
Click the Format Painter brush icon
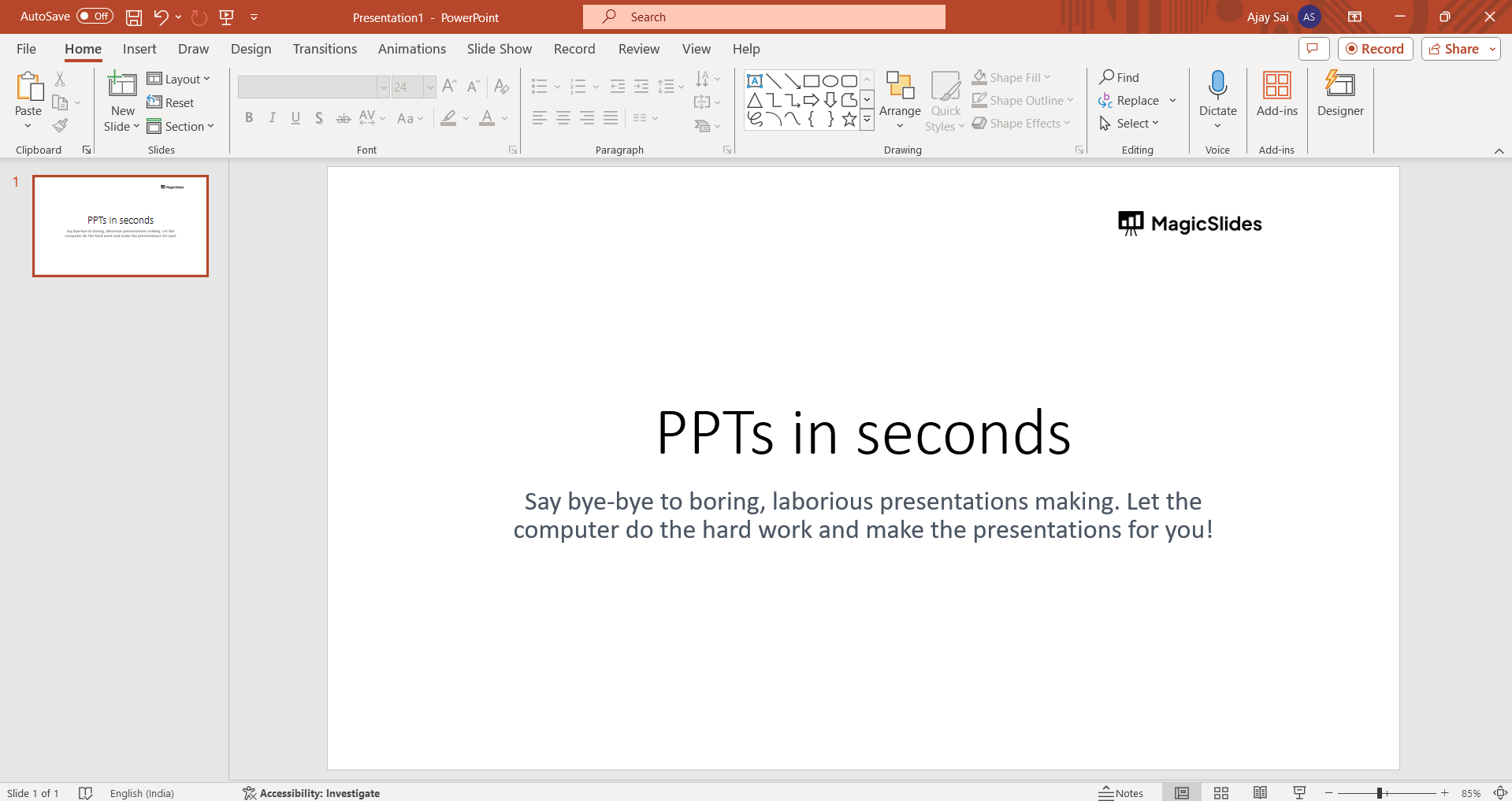[60, 126]
